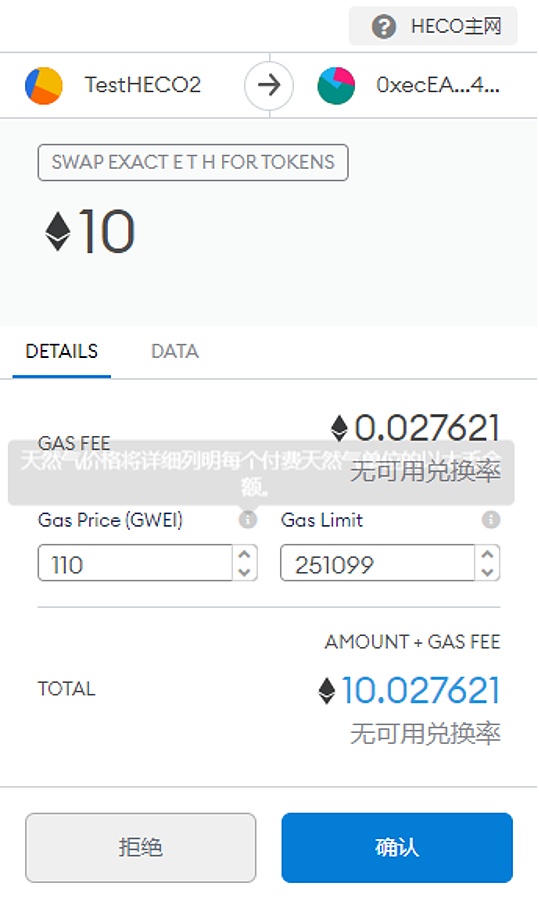Confirm the transaction with 确认 button
This screenshot has height=908, width=539.
point(397,848)
